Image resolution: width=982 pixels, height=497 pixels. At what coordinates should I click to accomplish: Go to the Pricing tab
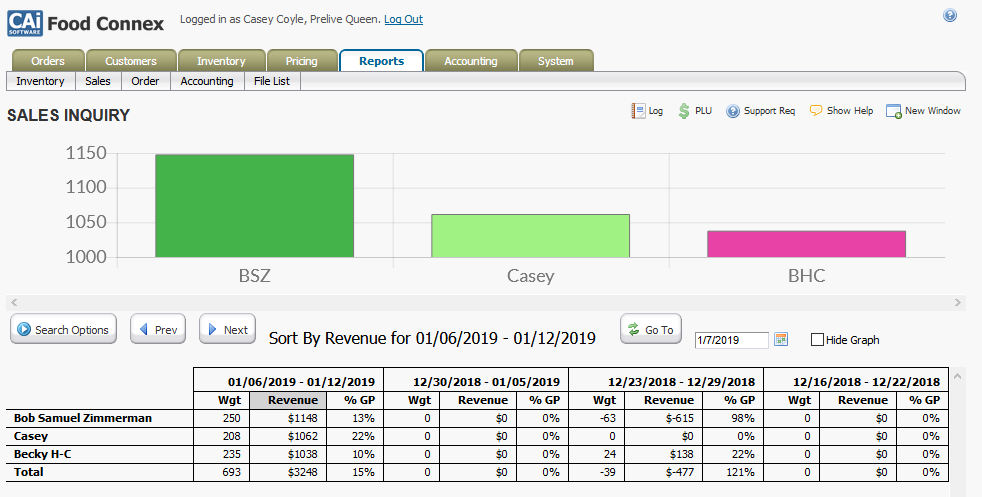[x=302, y=61]
